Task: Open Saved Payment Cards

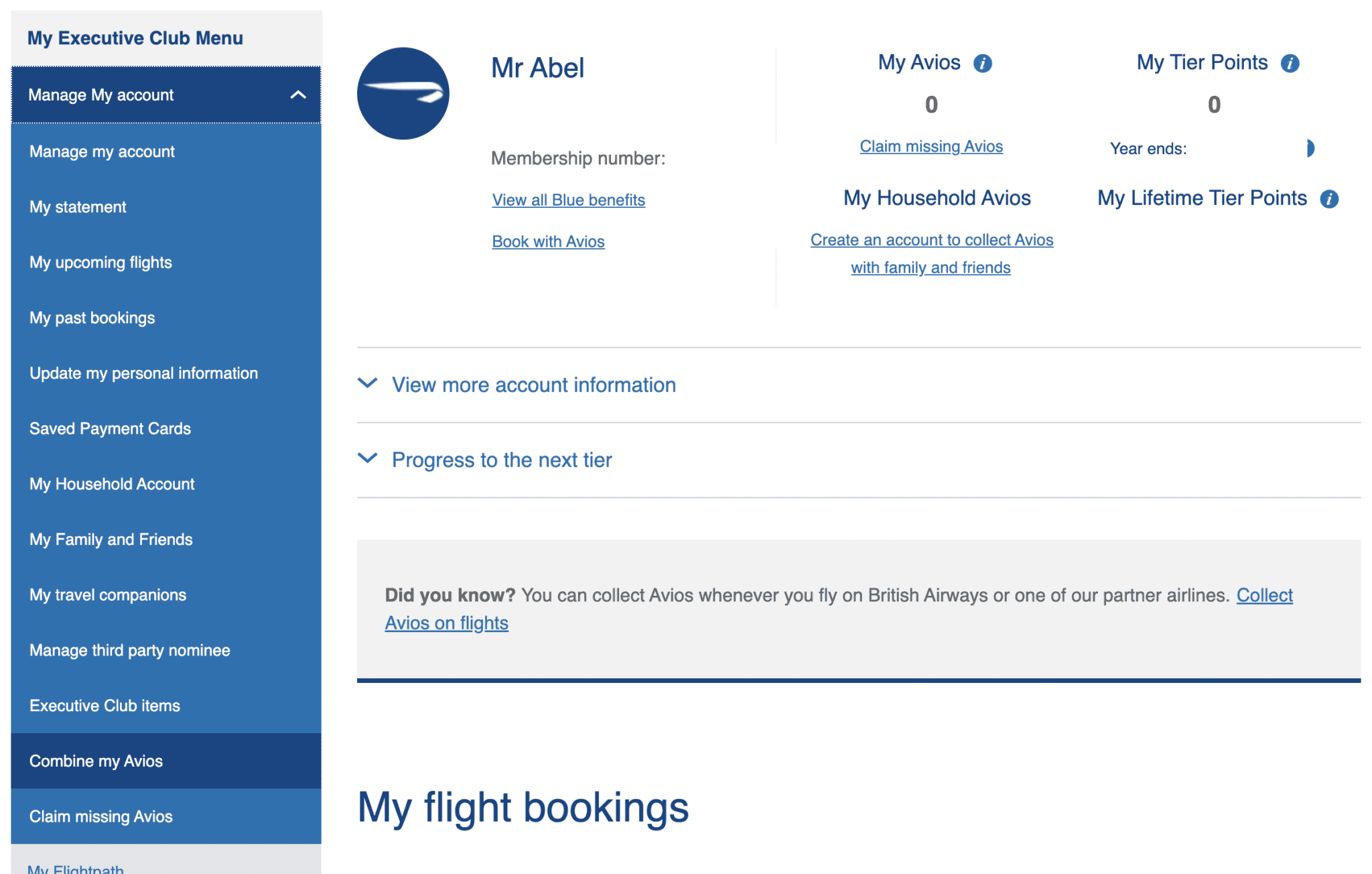Action: point(110,428)
